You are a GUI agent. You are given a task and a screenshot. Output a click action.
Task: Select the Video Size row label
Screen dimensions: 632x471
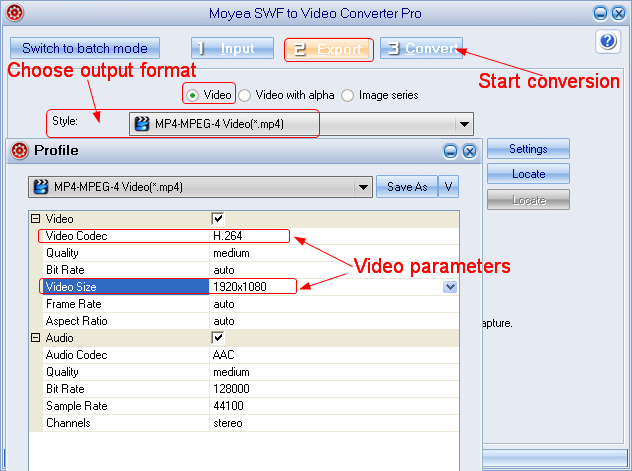71,287
